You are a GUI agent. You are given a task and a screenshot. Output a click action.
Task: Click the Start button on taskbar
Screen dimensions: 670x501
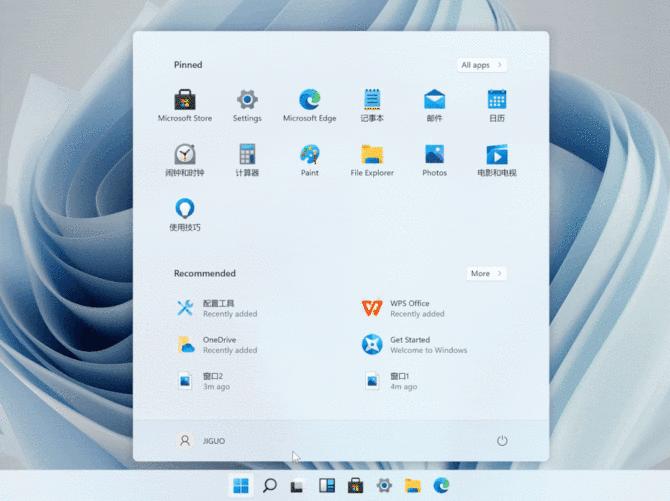241,486
